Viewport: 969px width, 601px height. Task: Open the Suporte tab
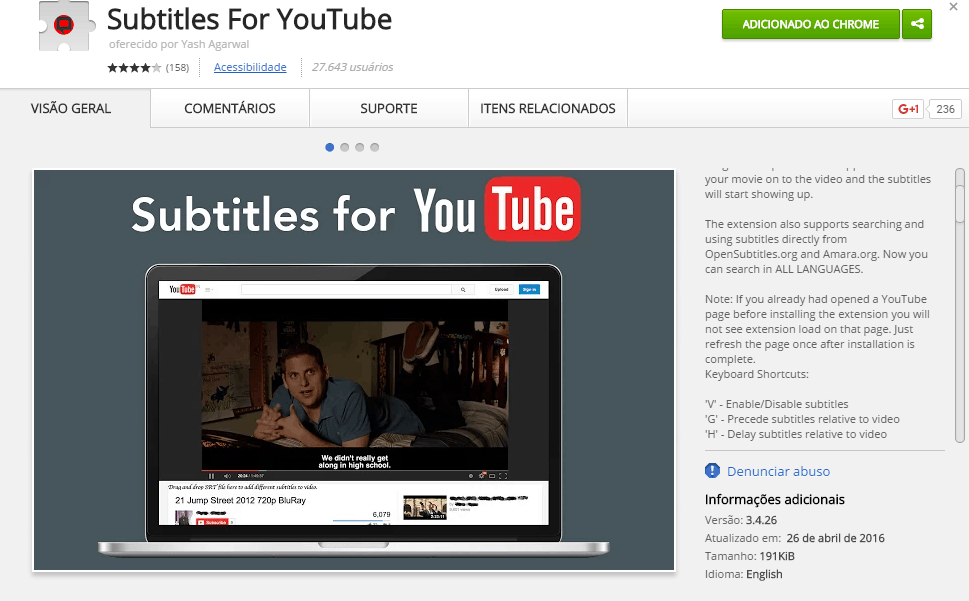(x=389, y=109)
